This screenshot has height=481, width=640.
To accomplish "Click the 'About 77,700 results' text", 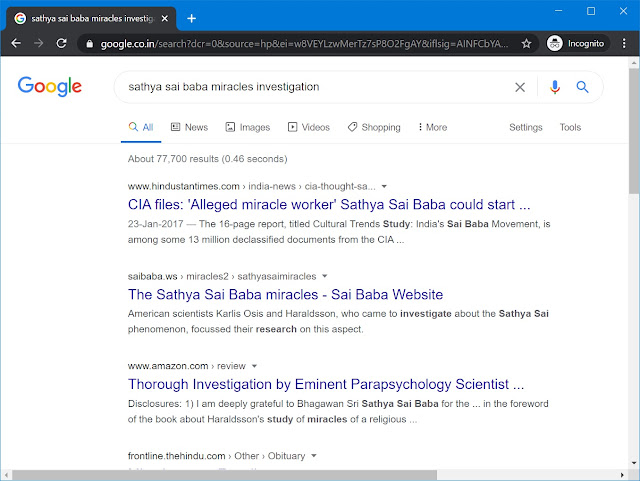I will [207, 159].
